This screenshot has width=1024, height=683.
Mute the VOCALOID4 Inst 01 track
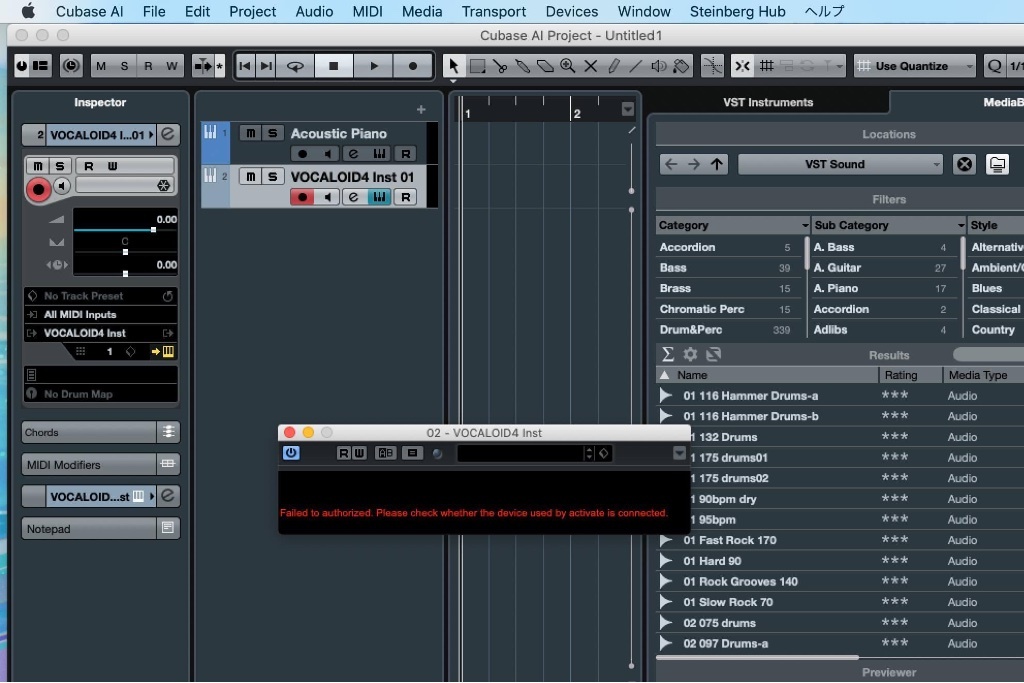(x=251, y=176)
